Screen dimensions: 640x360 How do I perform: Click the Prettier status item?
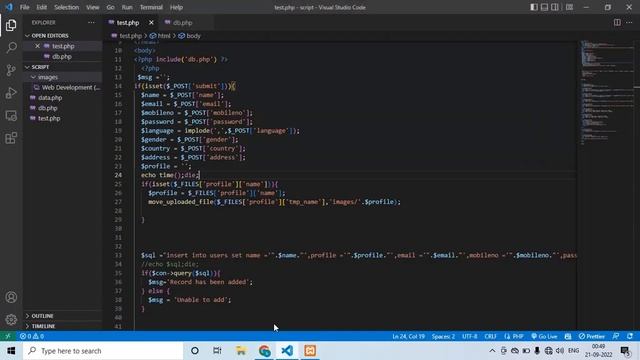click(x=591, y=336)
